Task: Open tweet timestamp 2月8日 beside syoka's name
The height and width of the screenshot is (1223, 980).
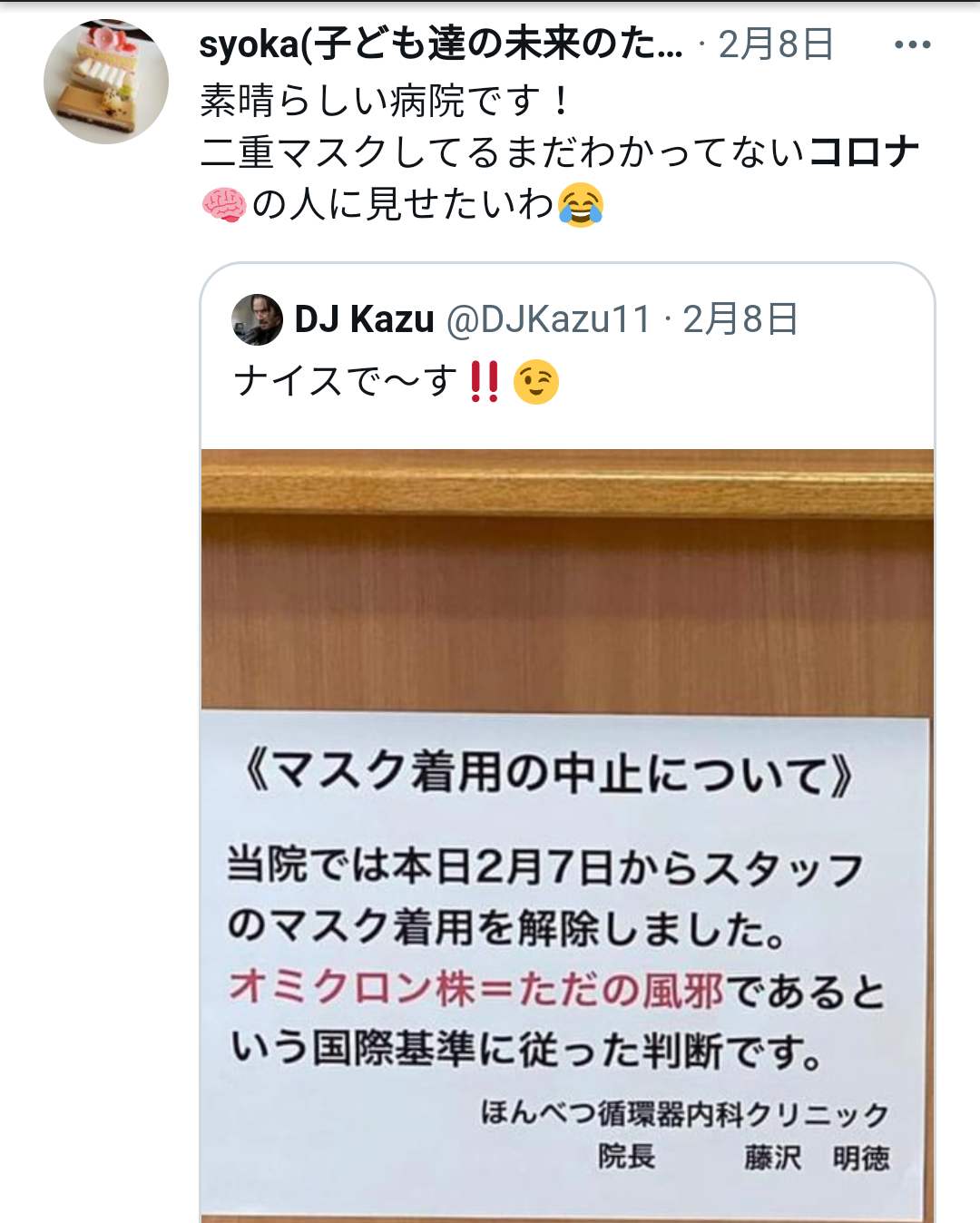Action: 776,44
